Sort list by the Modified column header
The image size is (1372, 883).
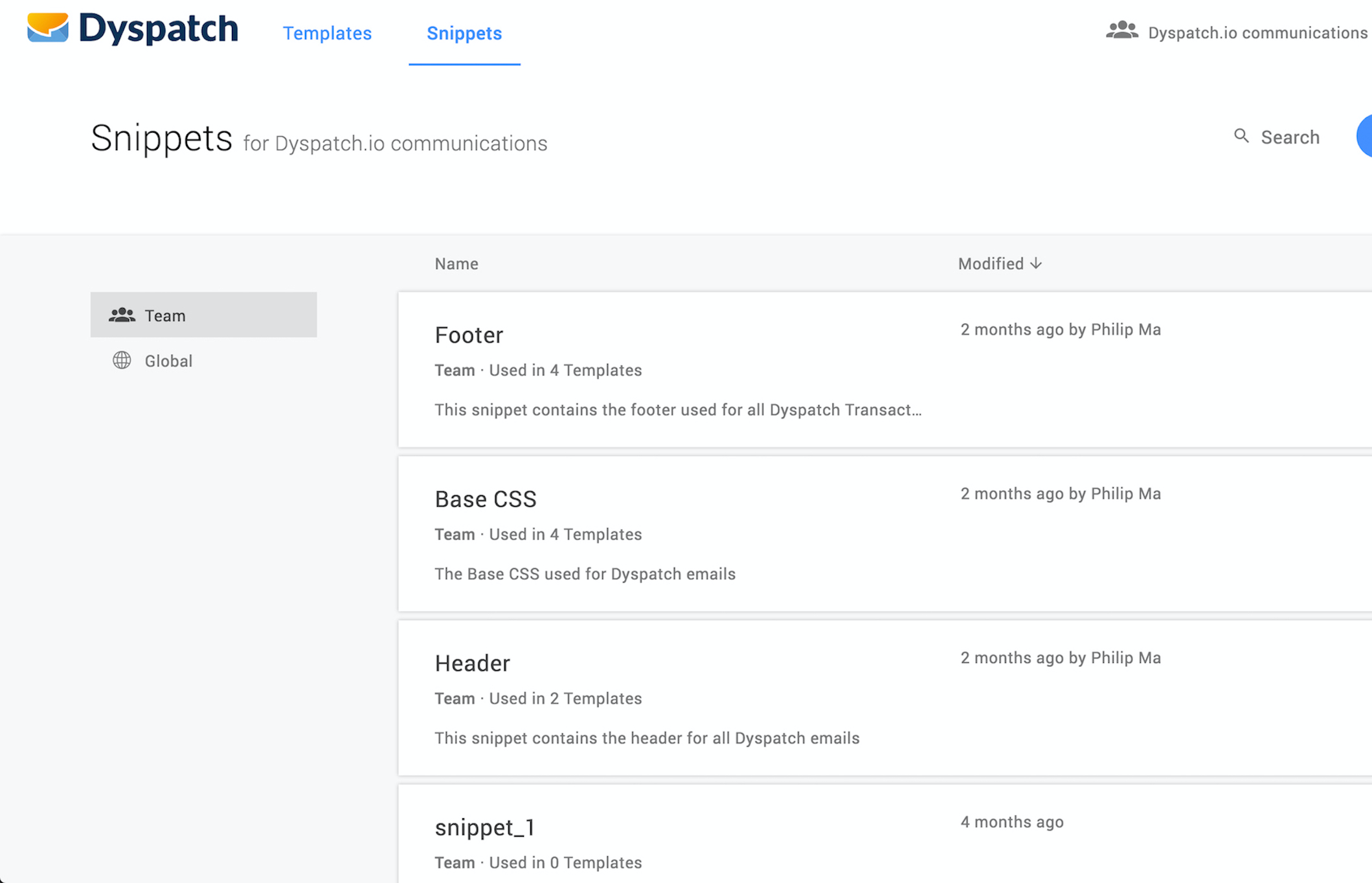tap(991, 263)
